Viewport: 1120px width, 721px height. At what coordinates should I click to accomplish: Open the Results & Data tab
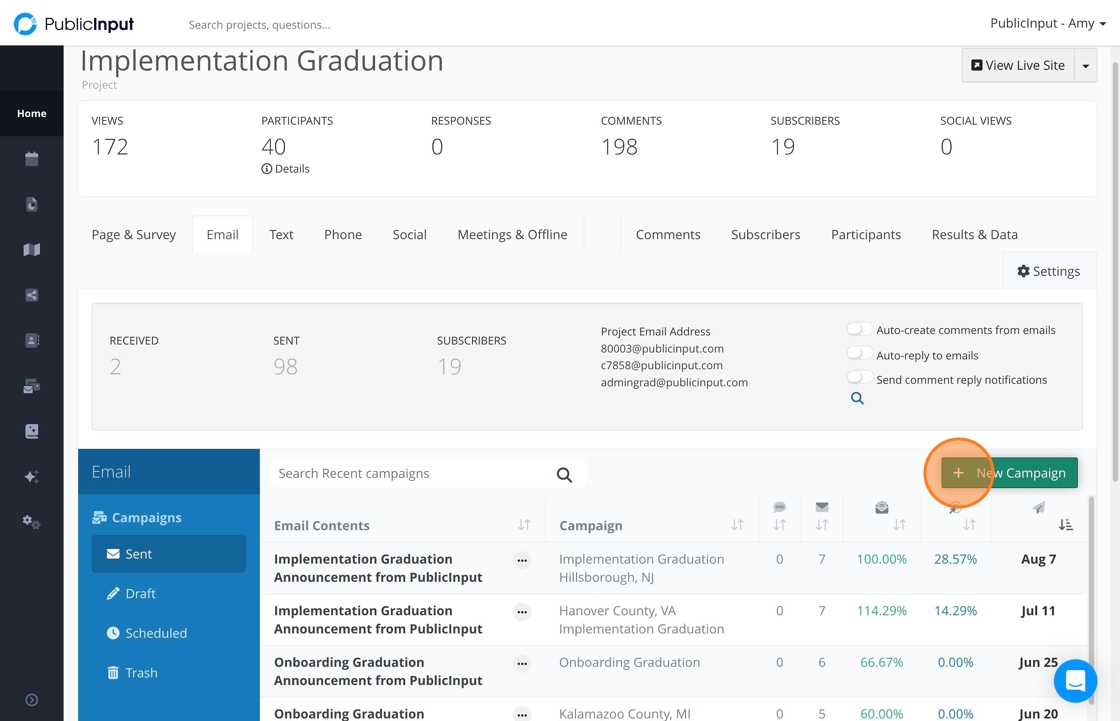974,235
